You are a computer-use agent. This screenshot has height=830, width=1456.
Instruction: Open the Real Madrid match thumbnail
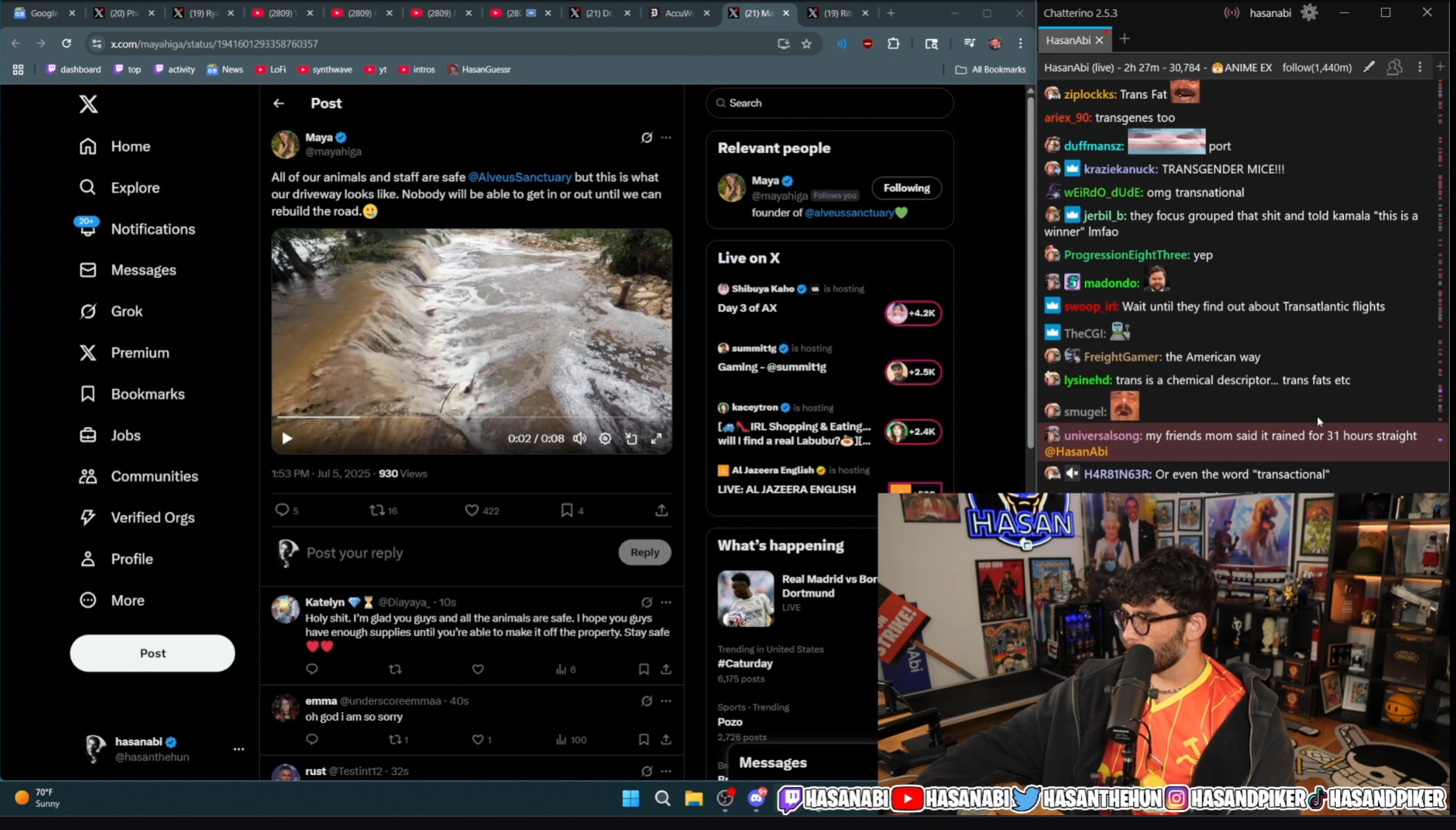click(x=745, y=599)
